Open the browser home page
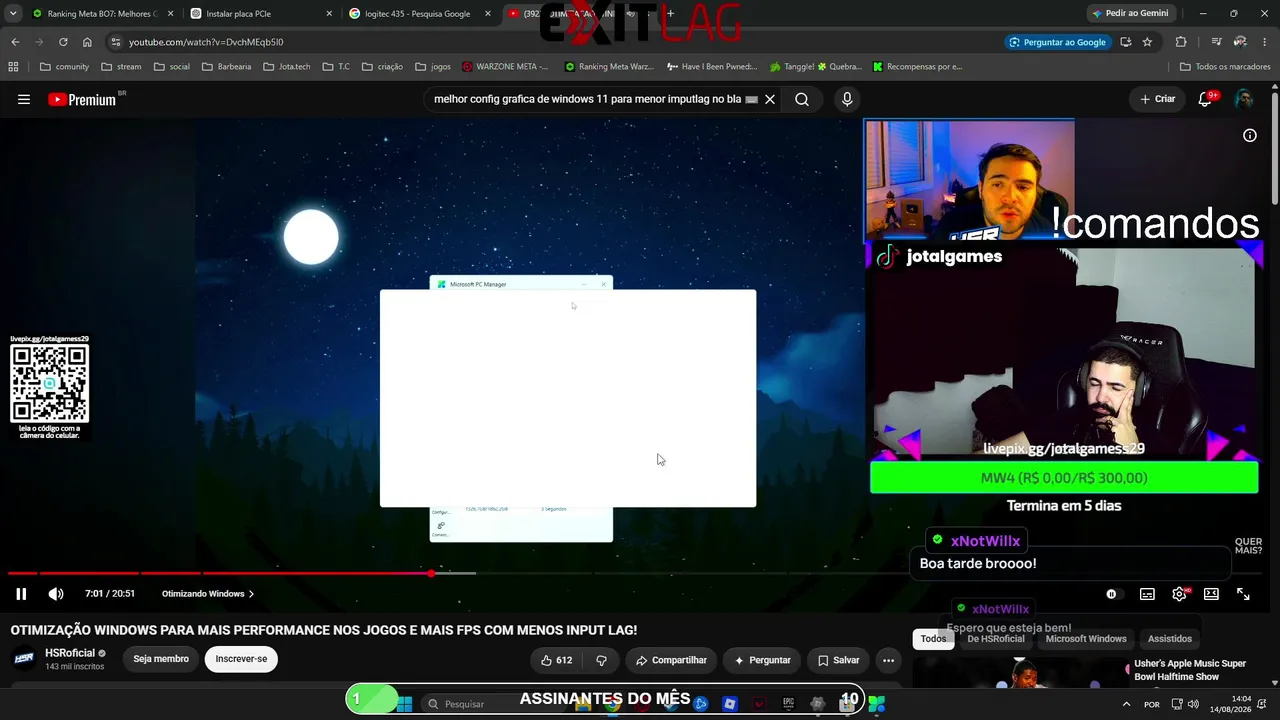The width and height of the screenshot is (1280, 720). 87,42
